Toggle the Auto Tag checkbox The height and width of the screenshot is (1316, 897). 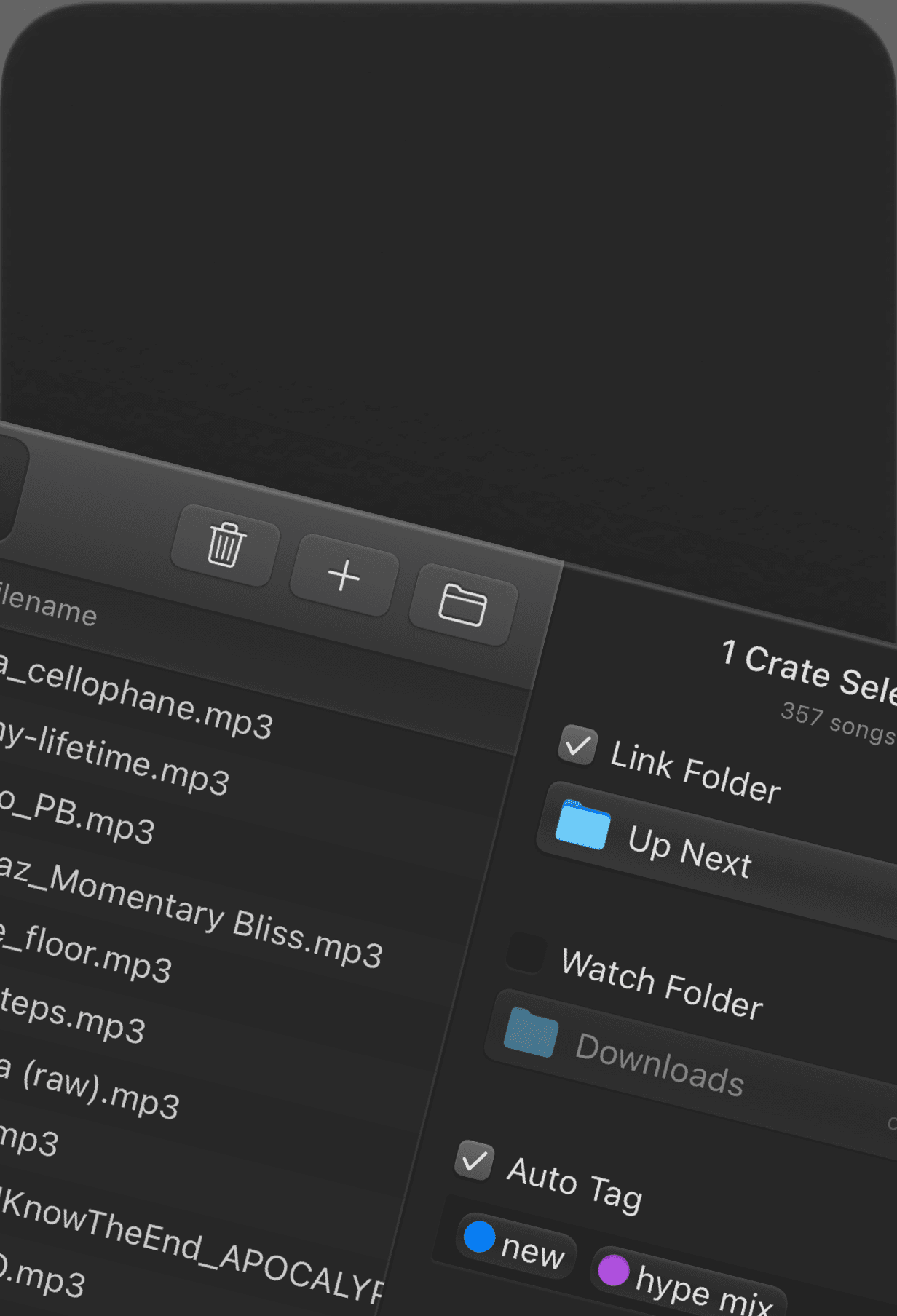(x=475, y=1160)
